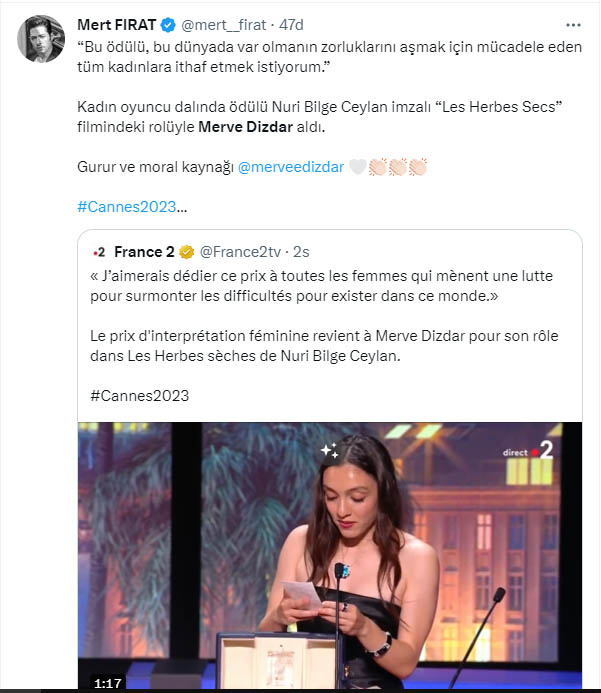This screenshot has width=601, height=693.
Task: Open the Mert FIRAT display name link
Action: pyautogui.click(x=115, y=24)
